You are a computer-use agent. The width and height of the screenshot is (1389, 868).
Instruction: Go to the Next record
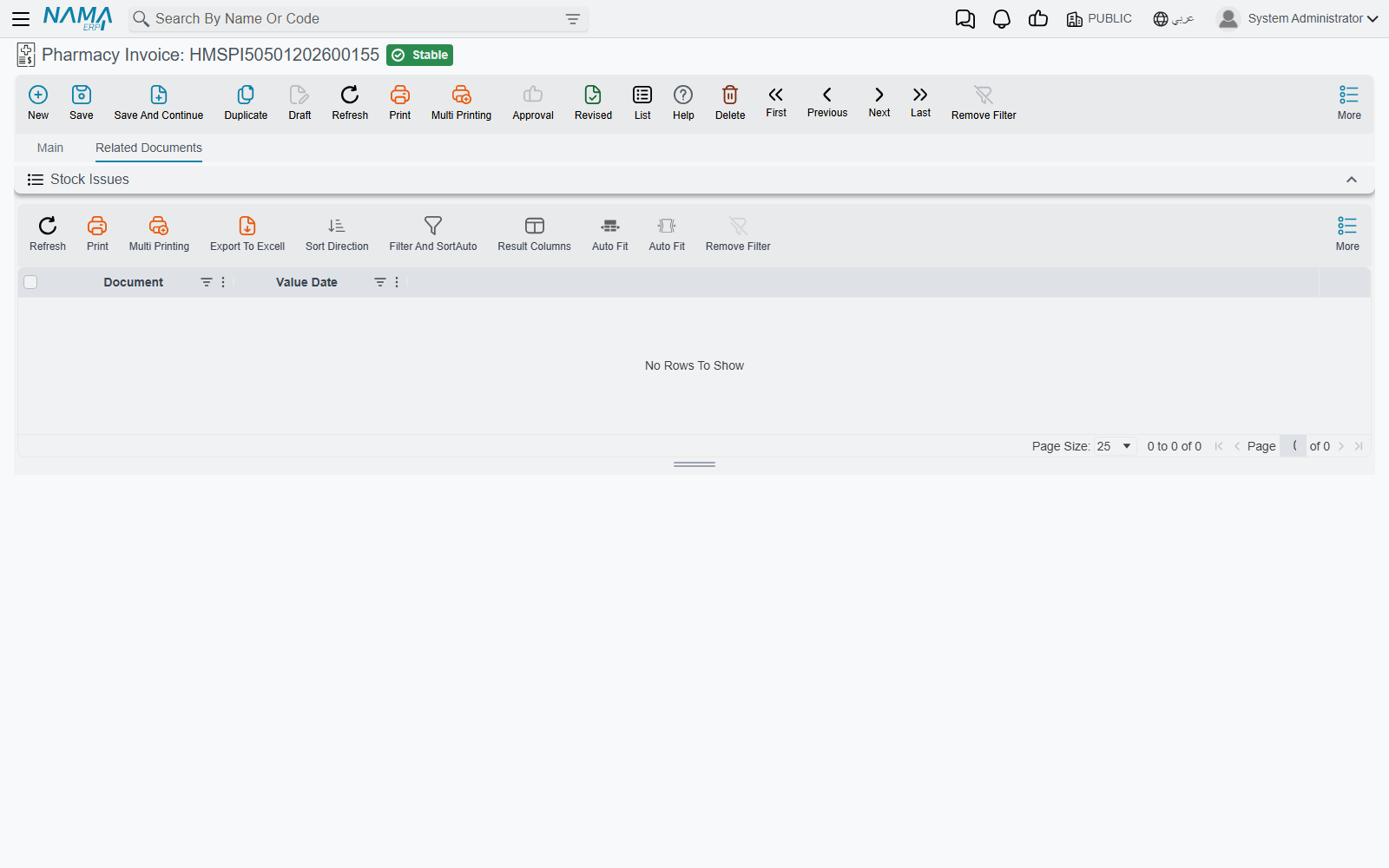879,102
